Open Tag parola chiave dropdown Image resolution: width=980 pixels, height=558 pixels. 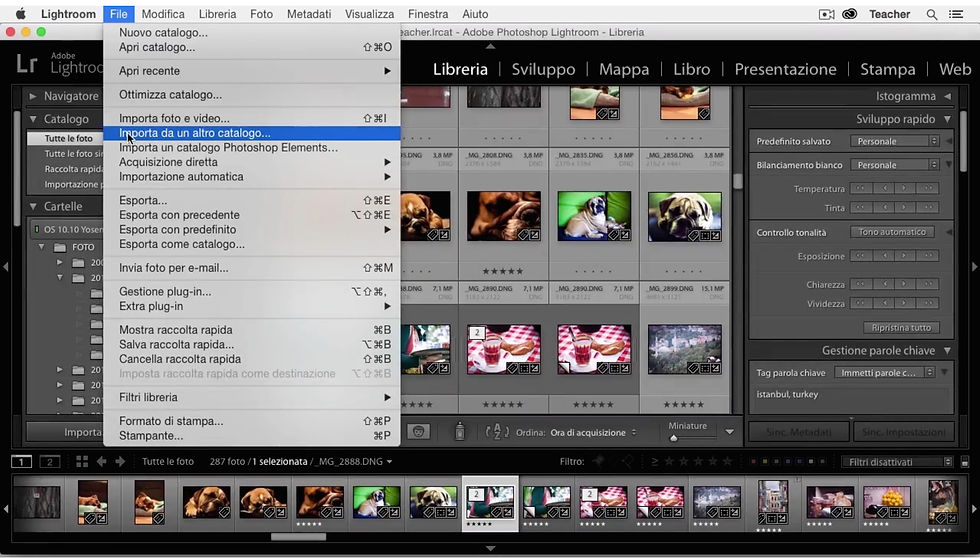(884, 372)
